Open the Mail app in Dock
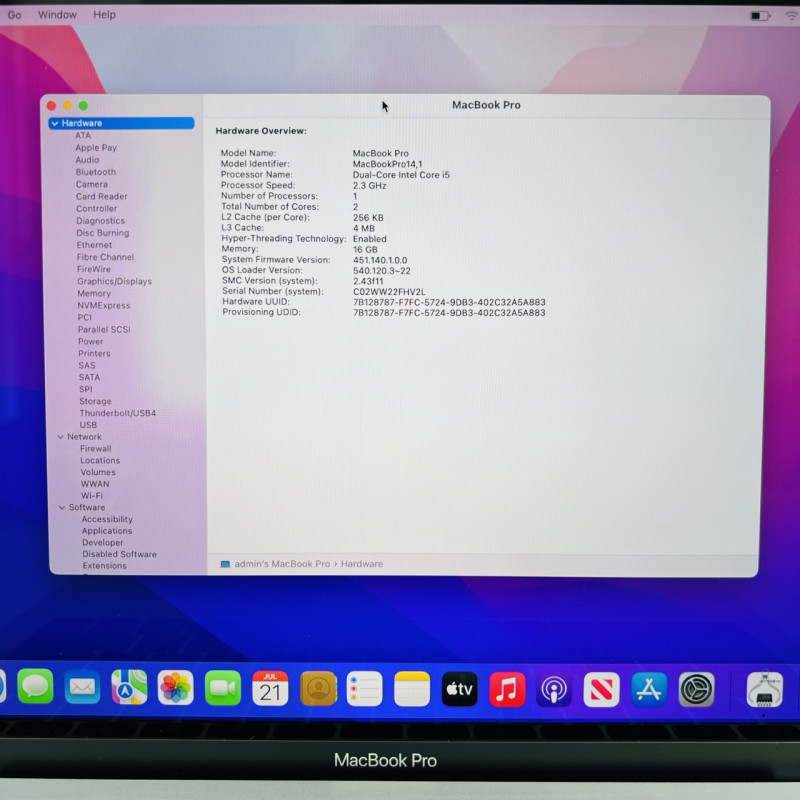The width and height of the screenshot is (800, 800). (82, 687)
